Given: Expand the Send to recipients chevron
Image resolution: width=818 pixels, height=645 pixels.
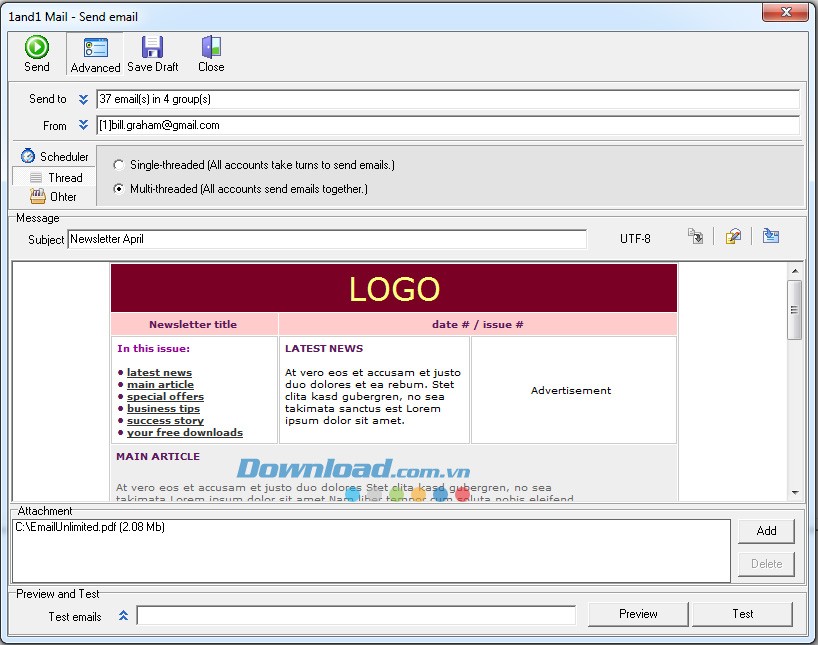Looking at the screenshot, I should click(x=84, y=99).
